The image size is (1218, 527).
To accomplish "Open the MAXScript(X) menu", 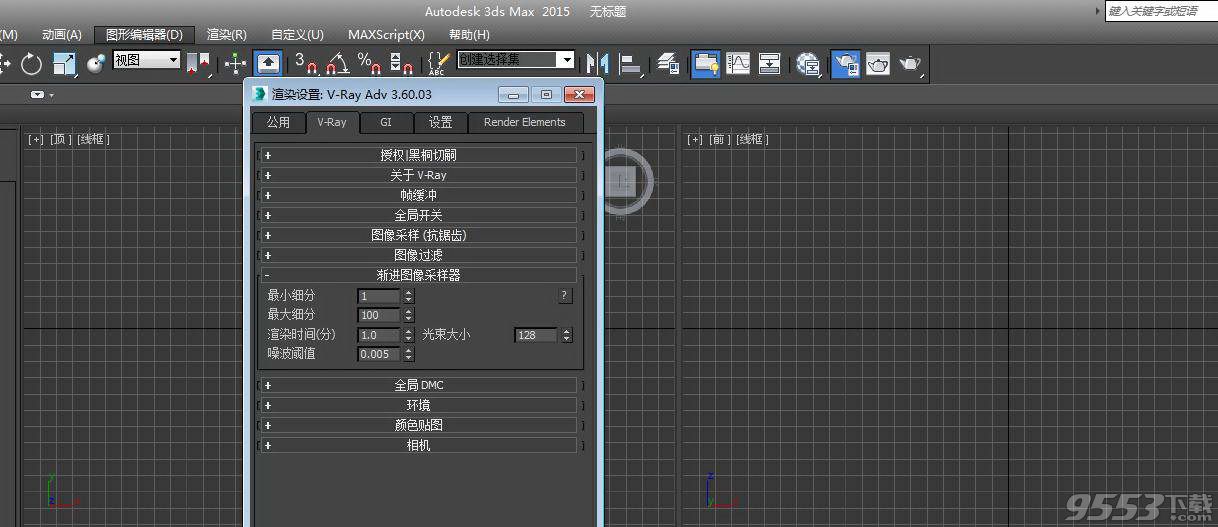I will point(386,34).
